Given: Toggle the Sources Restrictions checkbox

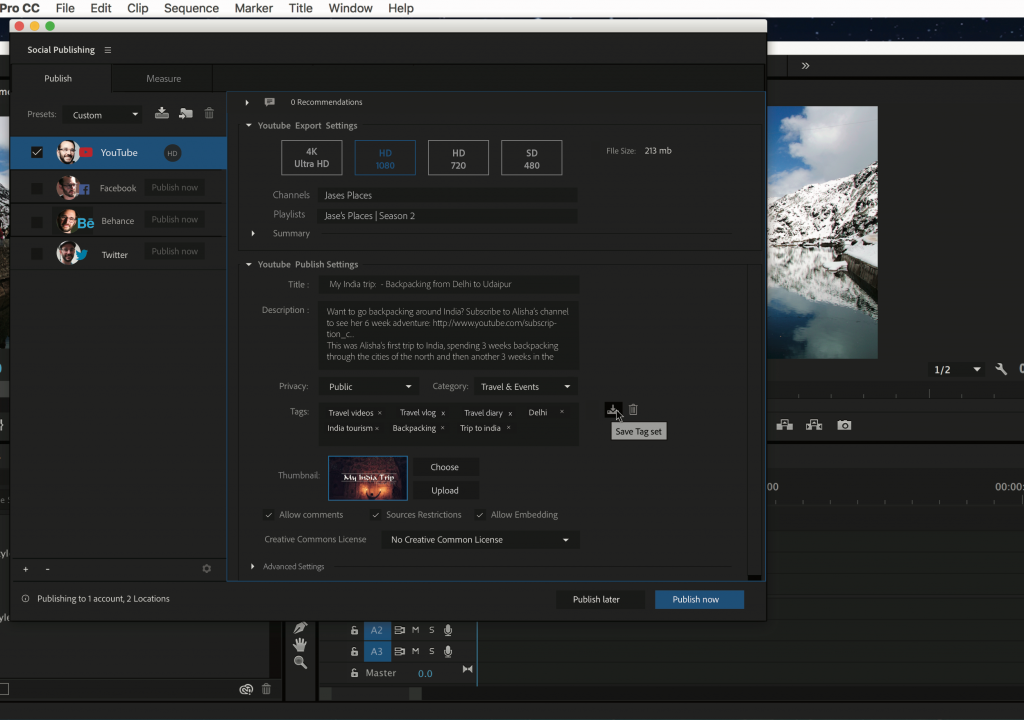Looking at the screenshot, I should [x=376, y=515].
